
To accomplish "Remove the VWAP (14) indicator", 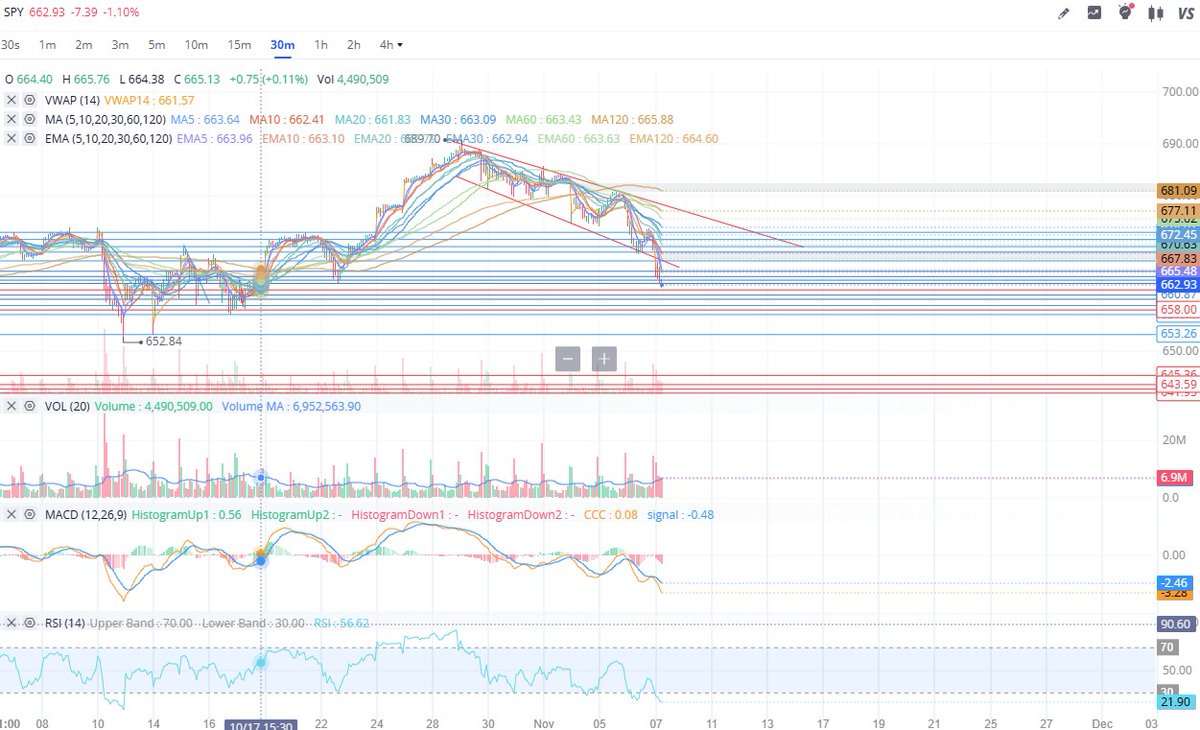I will point(12,100).
